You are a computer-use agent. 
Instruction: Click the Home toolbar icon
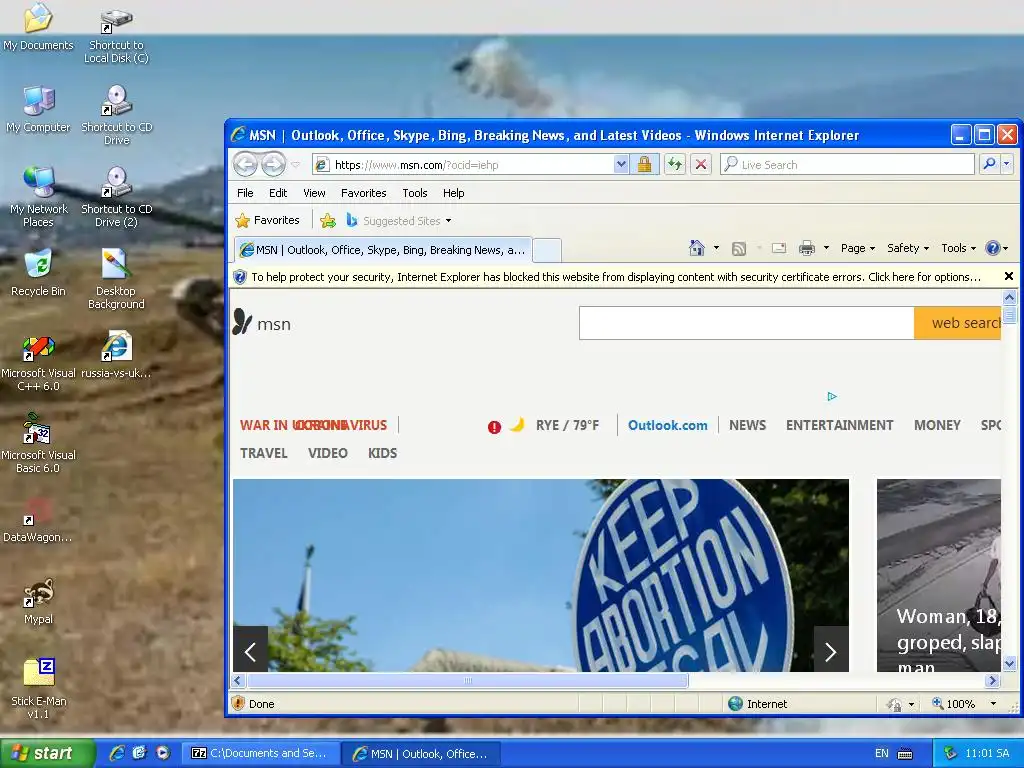click(x=697, y=248)
